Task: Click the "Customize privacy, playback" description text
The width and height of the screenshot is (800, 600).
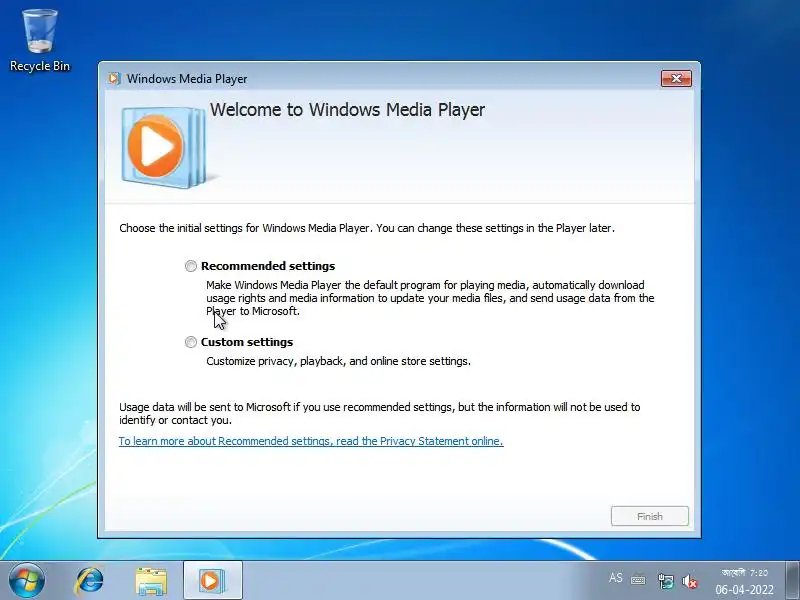Action: pos(338,361)
